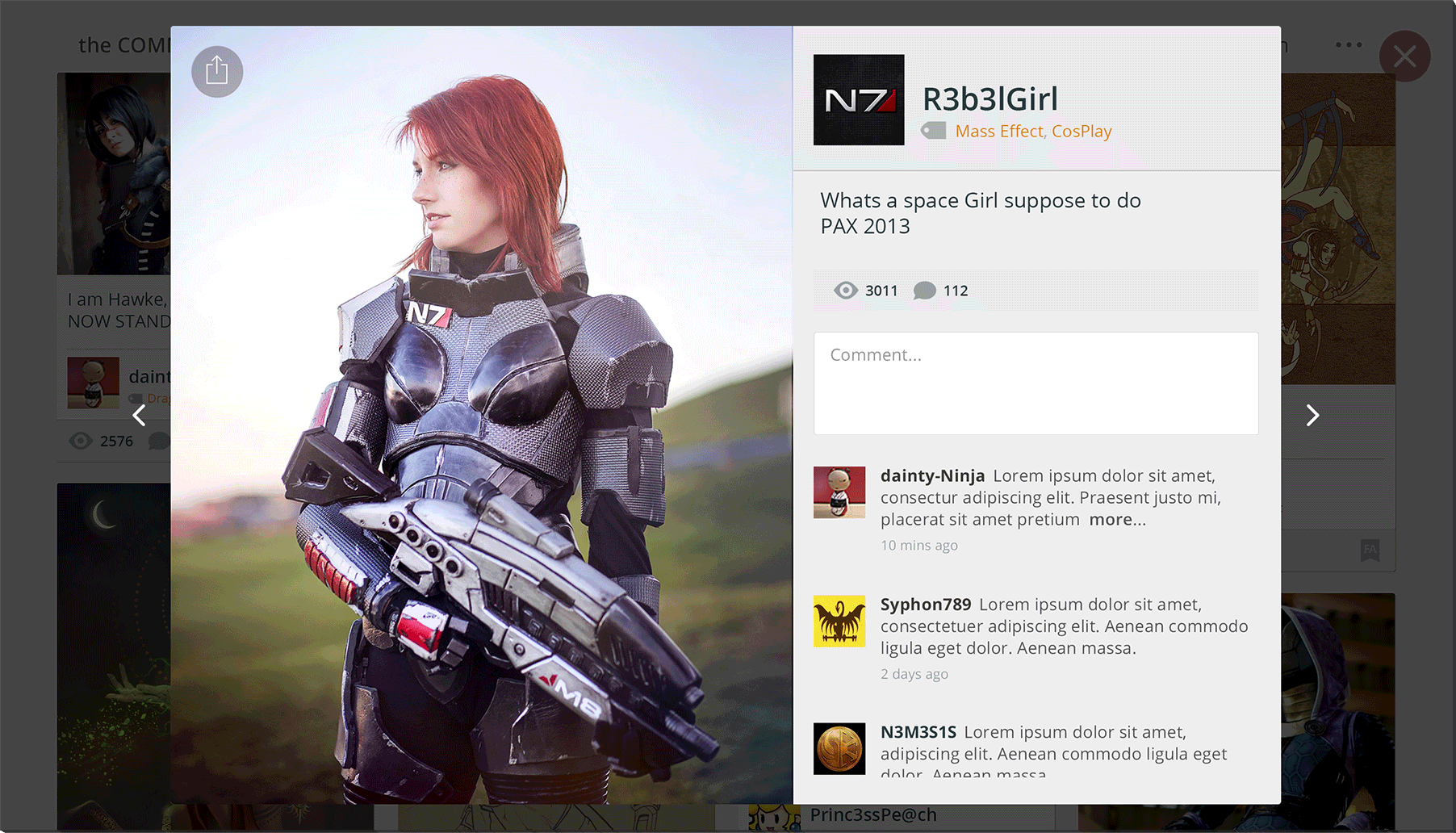Click the post title Whats a space Girl
Viewport: 1456px width, 833px height.
[981, 200]
